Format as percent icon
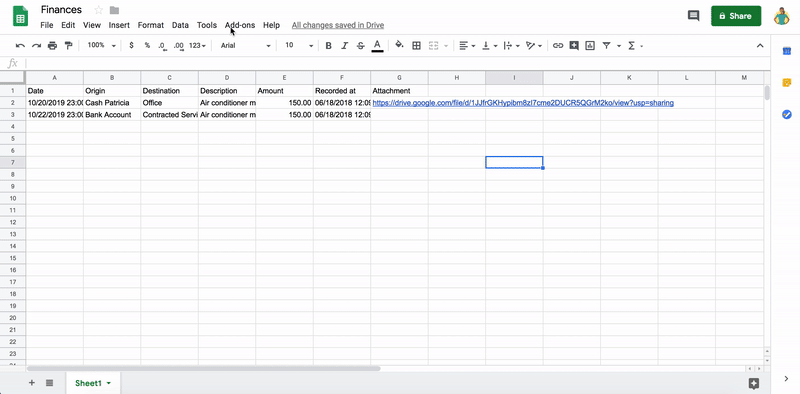 (147, 45)
